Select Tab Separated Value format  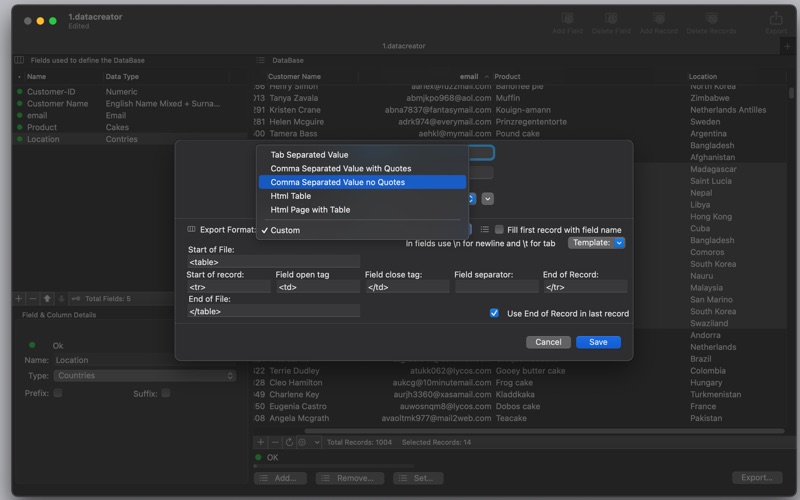coord(309,155)
